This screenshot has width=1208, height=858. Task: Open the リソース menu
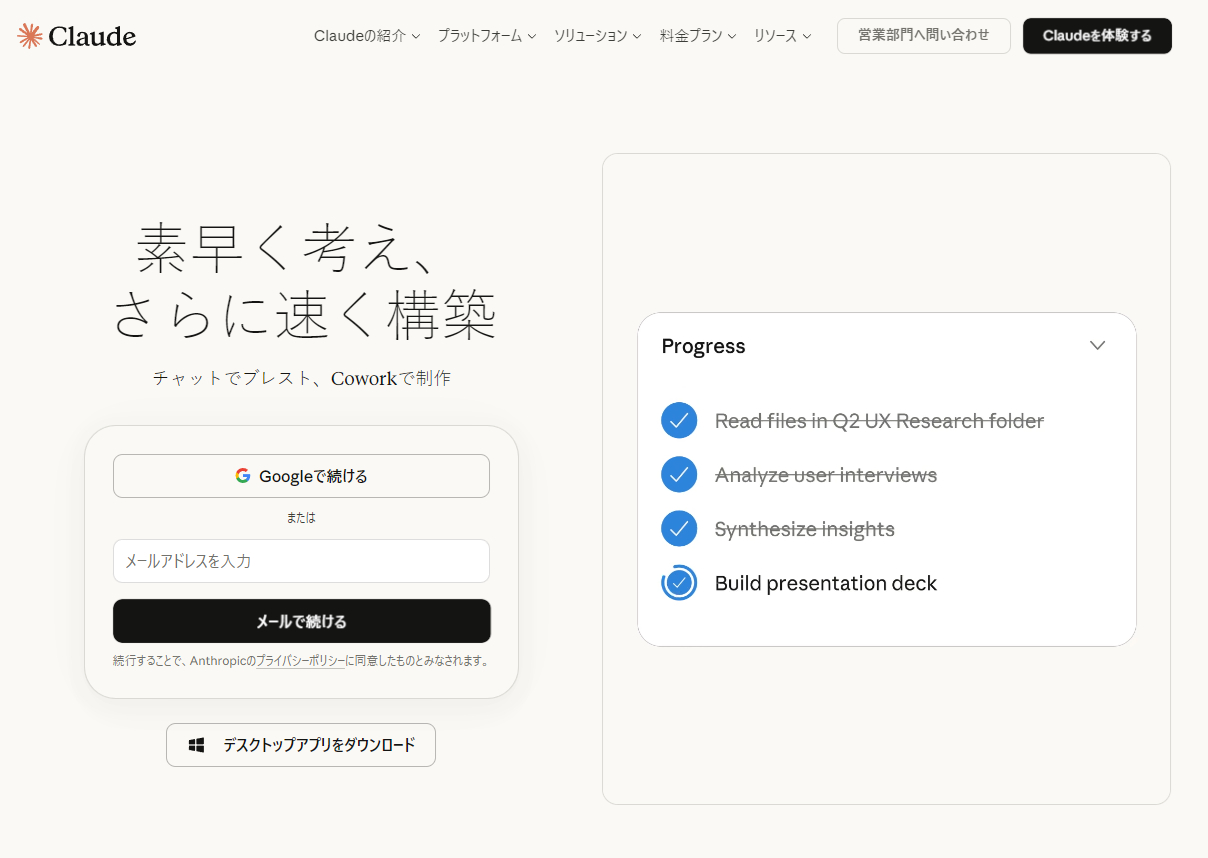coord(782,36)
